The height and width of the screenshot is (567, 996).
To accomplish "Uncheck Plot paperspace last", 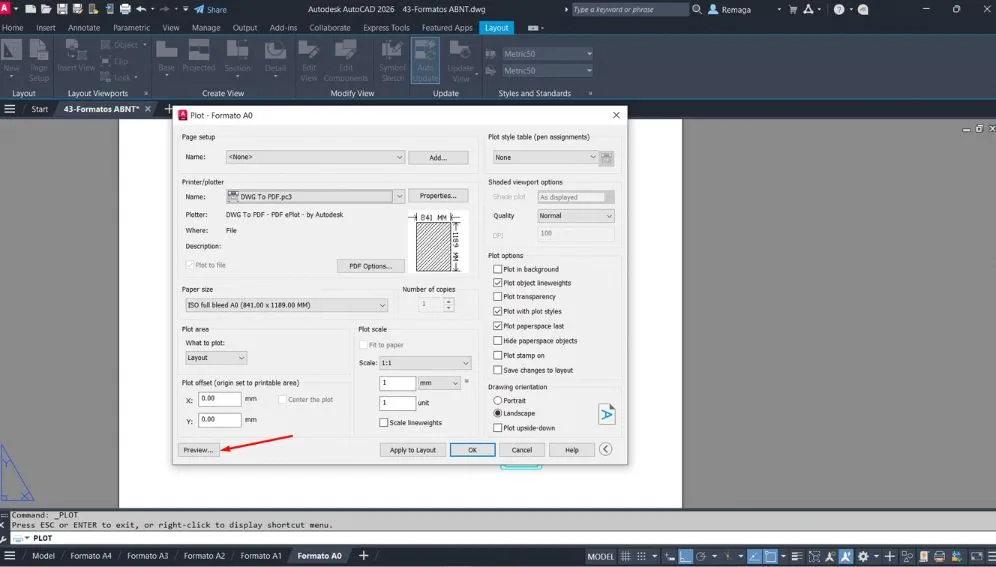I will point(497,326).
